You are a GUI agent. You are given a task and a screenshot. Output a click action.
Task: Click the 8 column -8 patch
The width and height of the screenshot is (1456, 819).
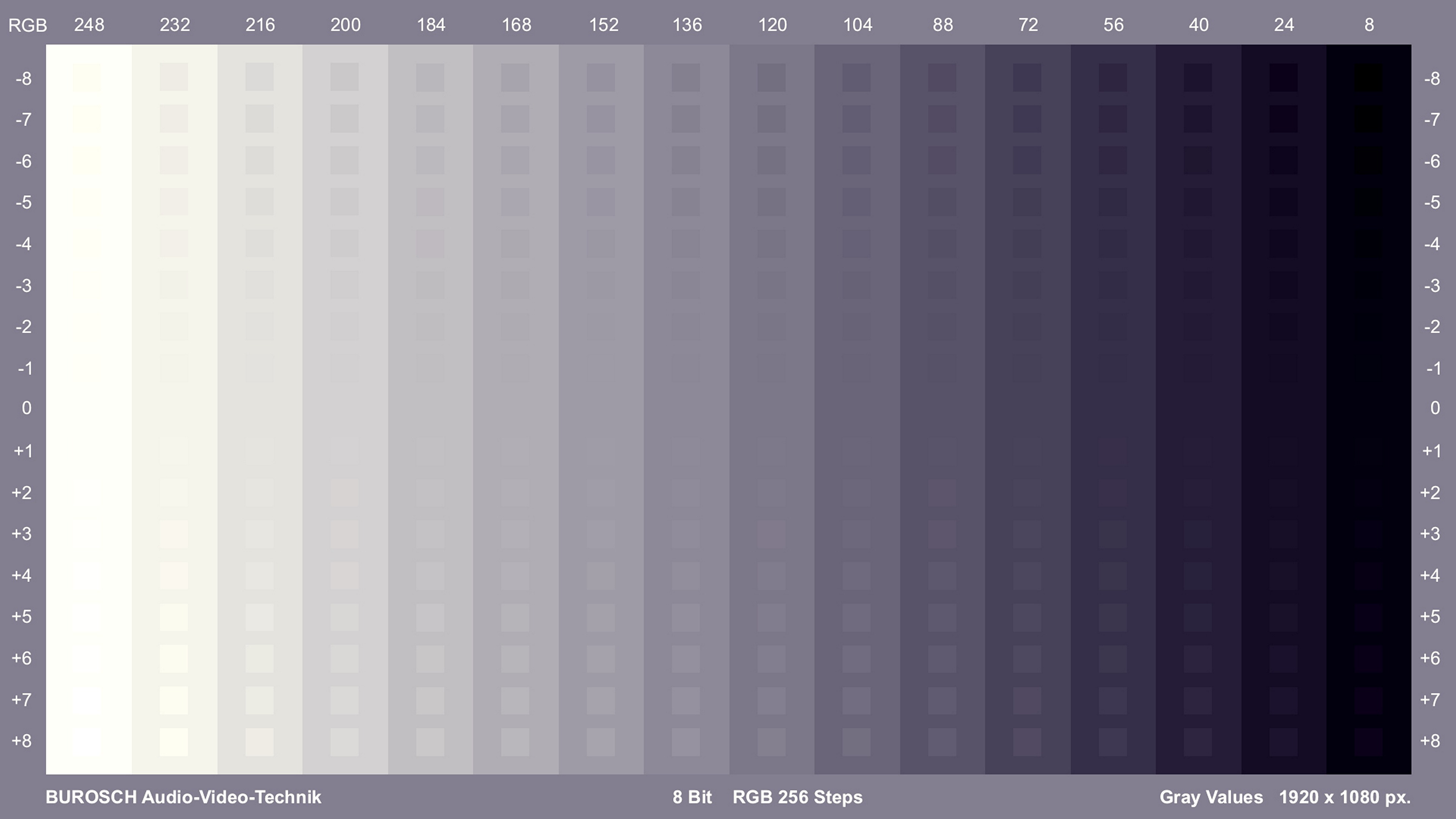point(1368,77)
